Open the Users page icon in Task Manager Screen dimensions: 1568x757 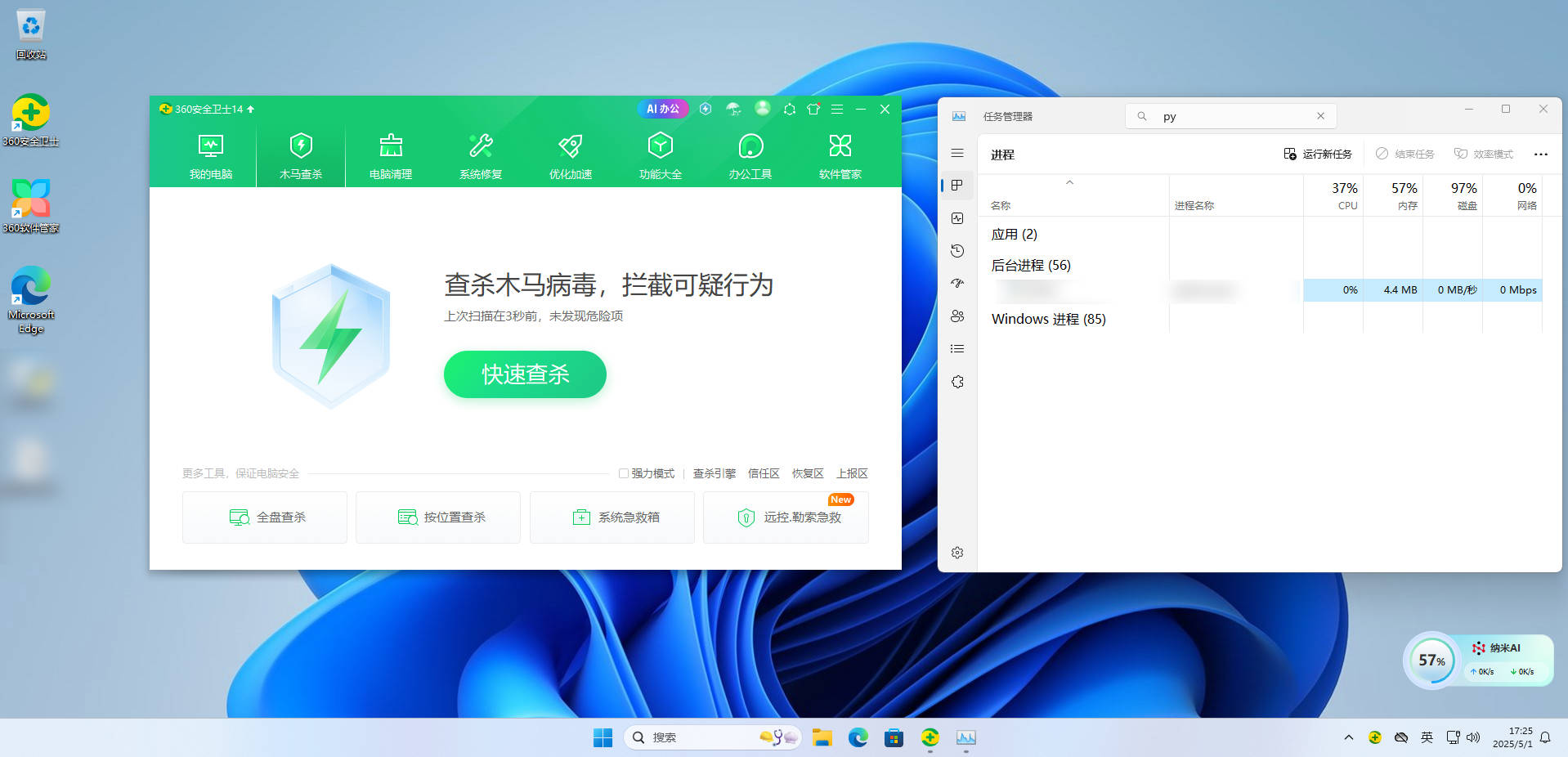pyautogui.click(x=957, y=316)
